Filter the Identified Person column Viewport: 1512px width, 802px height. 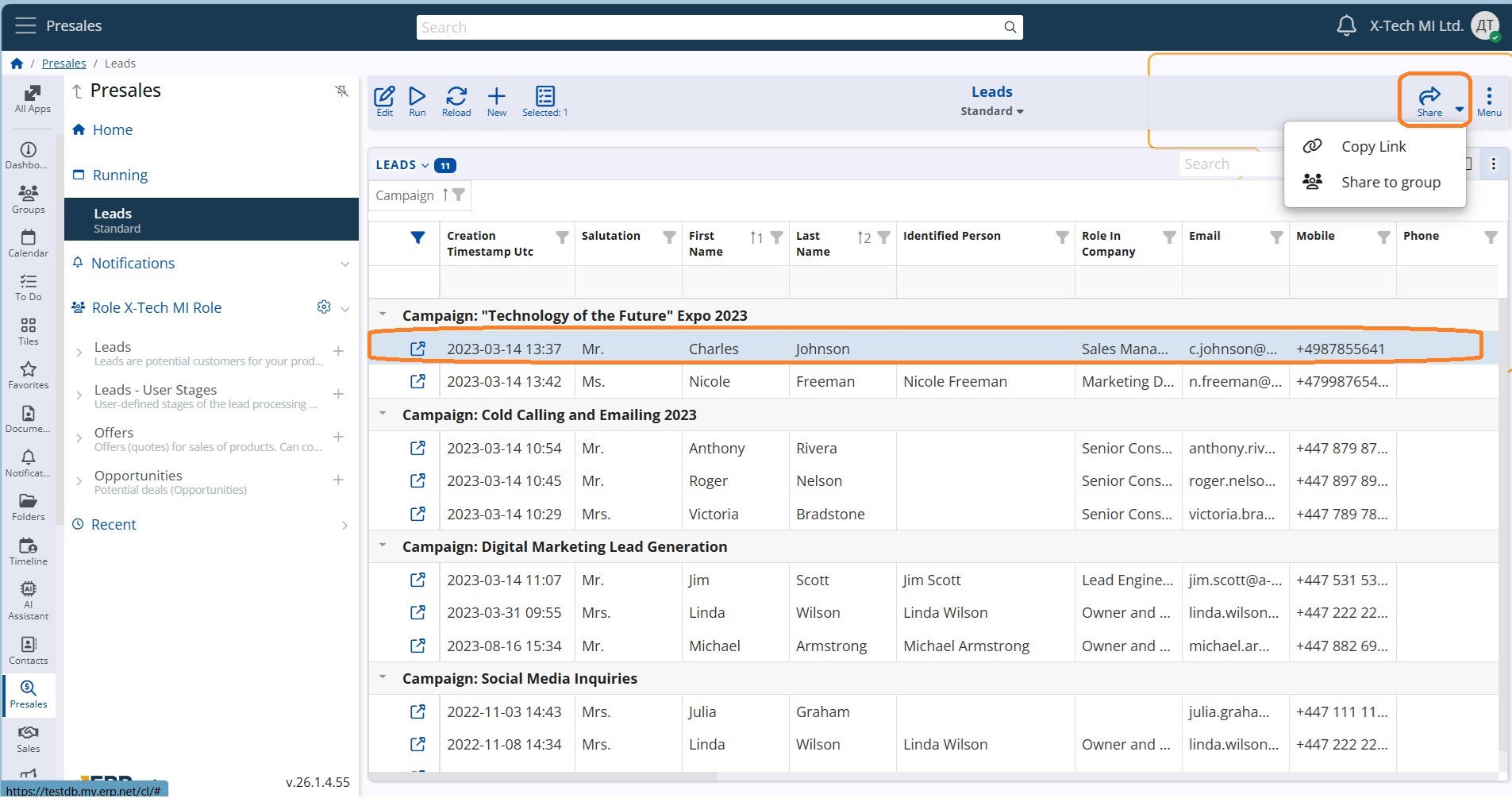pyautogui.click(x=1063, y=237)
